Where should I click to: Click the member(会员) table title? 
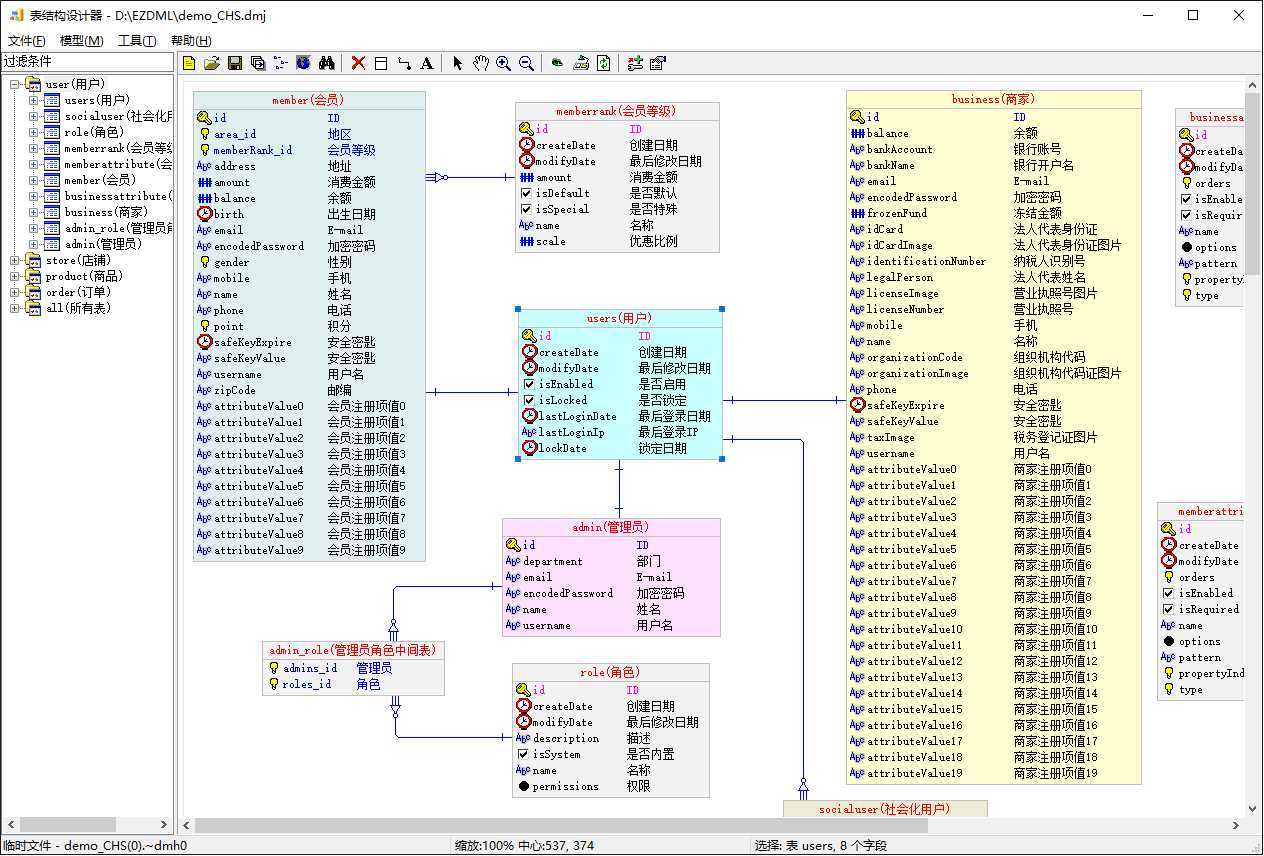[307, 100]
